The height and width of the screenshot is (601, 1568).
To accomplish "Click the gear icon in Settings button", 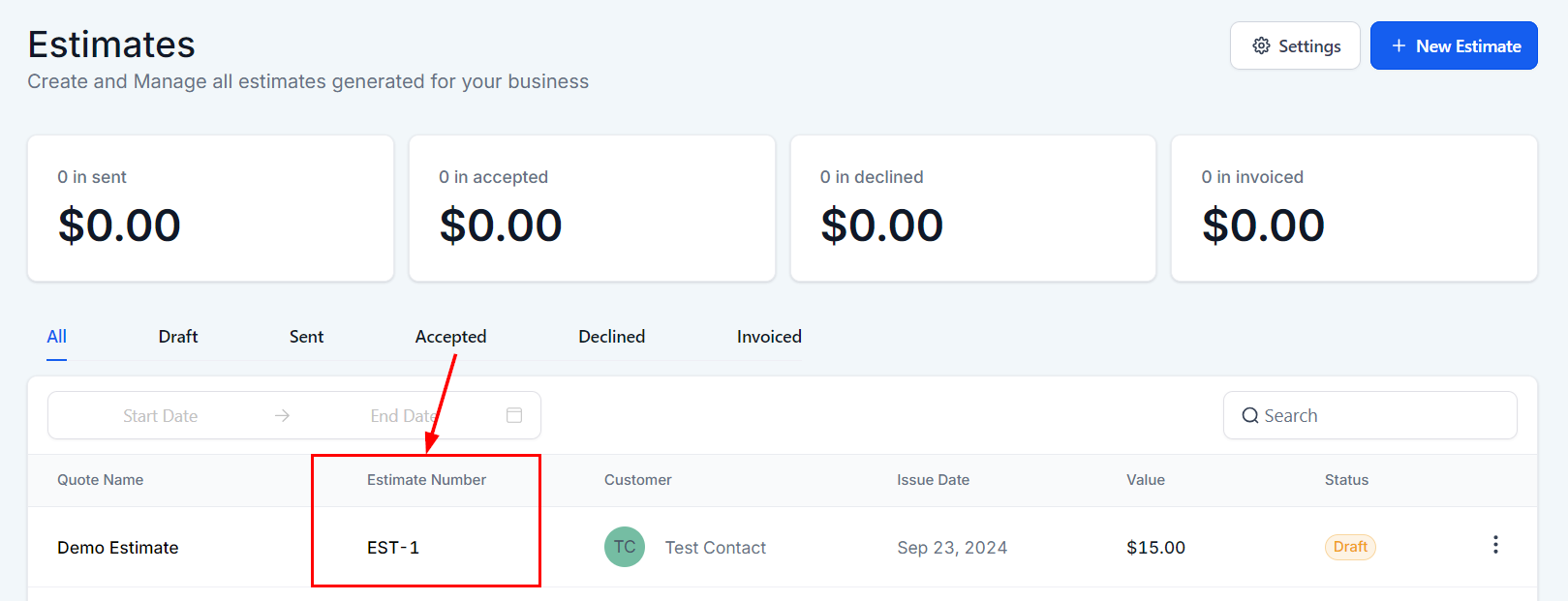I will (x=1261, y=45).
